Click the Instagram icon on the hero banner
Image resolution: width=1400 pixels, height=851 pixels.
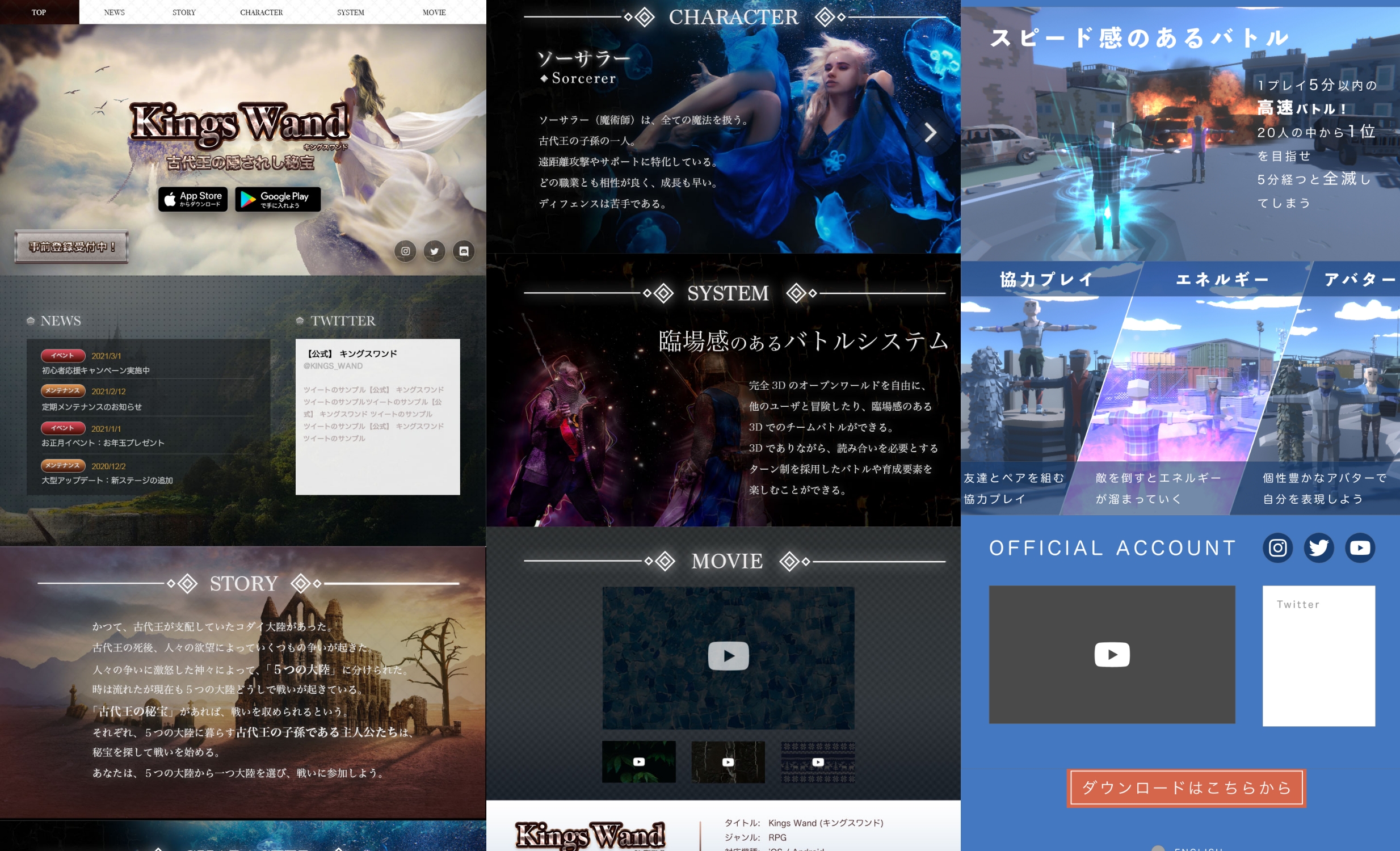point(405,251)
